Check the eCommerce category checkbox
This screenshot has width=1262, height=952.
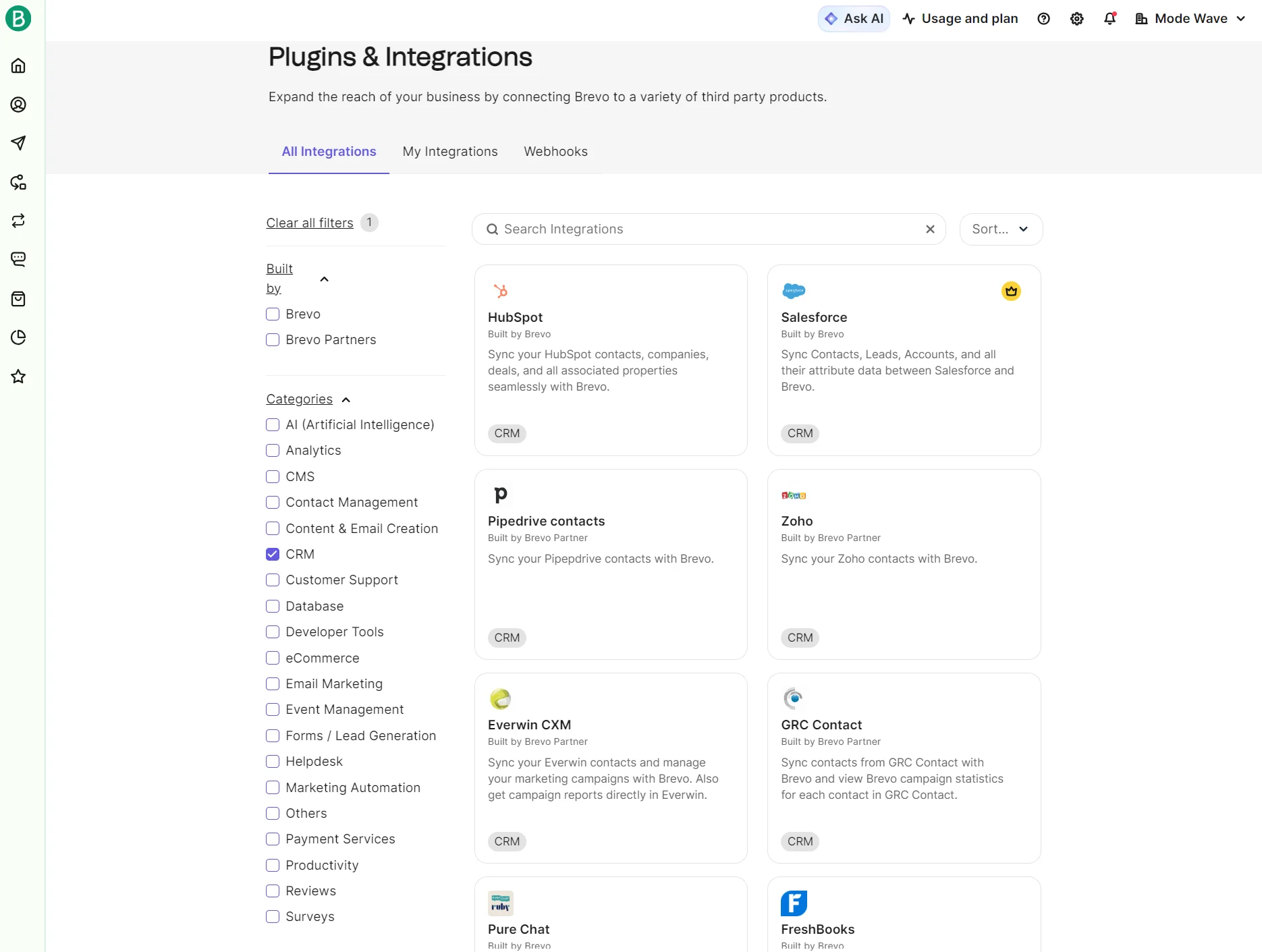pos(273,658)
